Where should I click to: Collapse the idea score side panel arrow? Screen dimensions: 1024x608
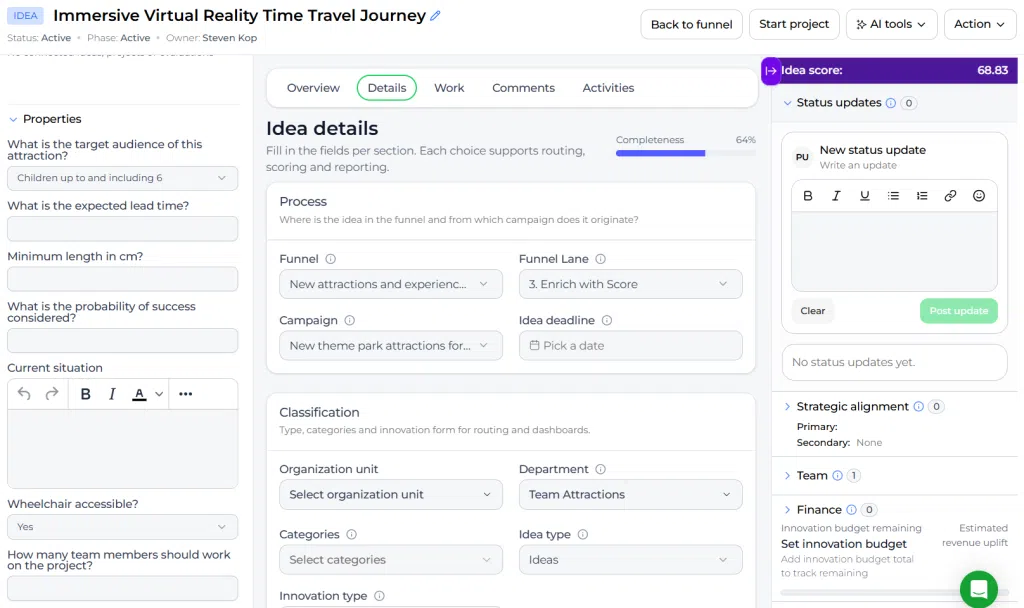[771, 71]
